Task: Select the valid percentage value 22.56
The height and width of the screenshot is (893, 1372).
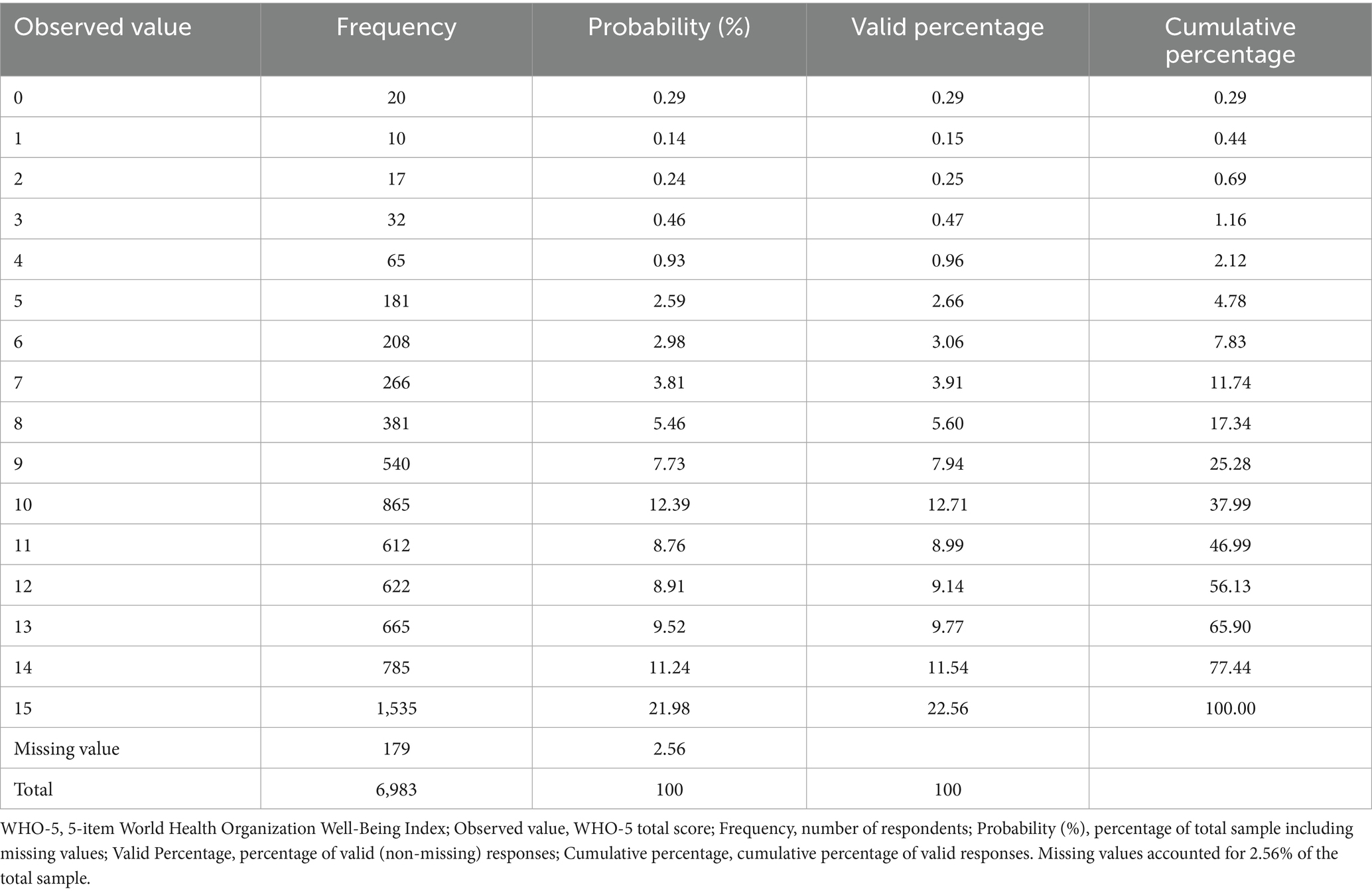Action: click(947, 708)
